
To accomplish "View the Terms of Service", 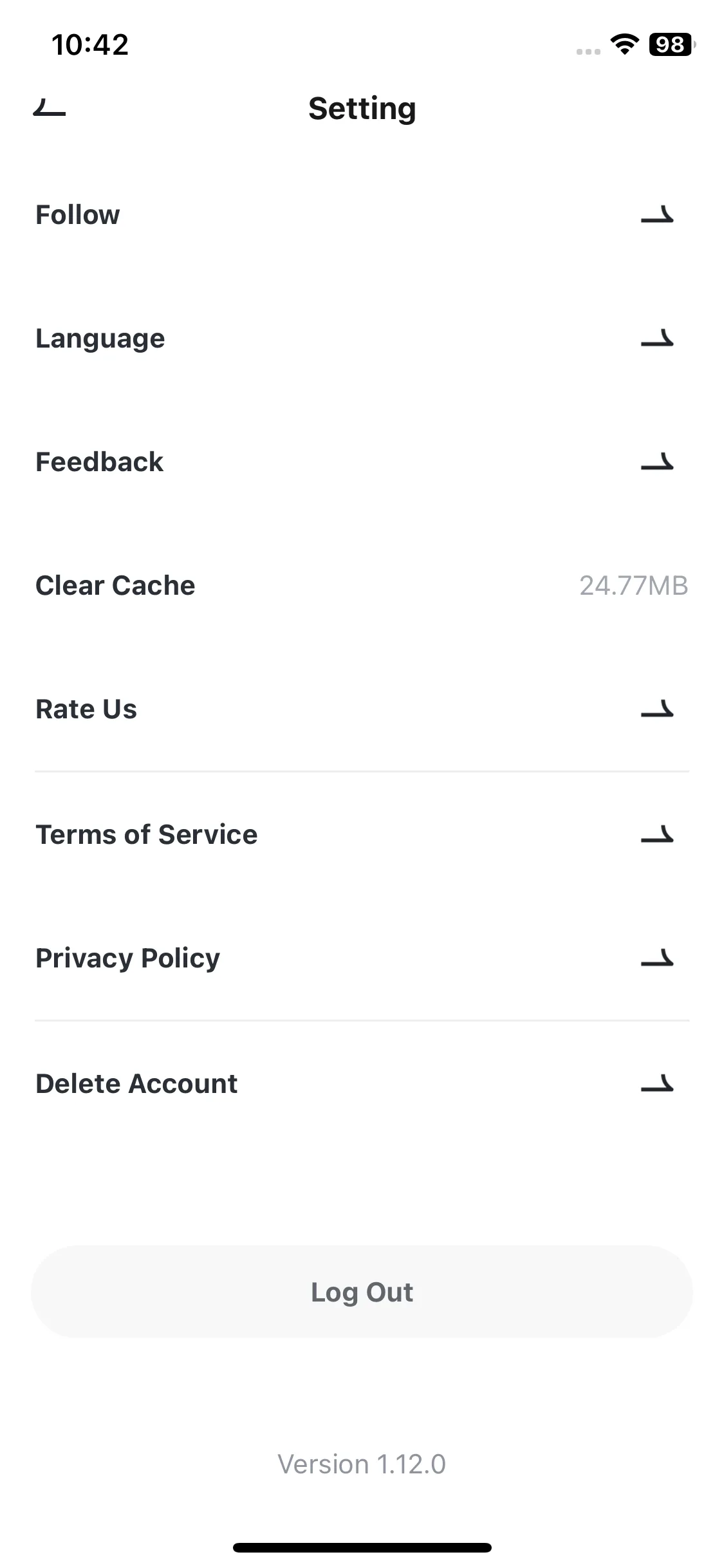I will pos(362,834).
